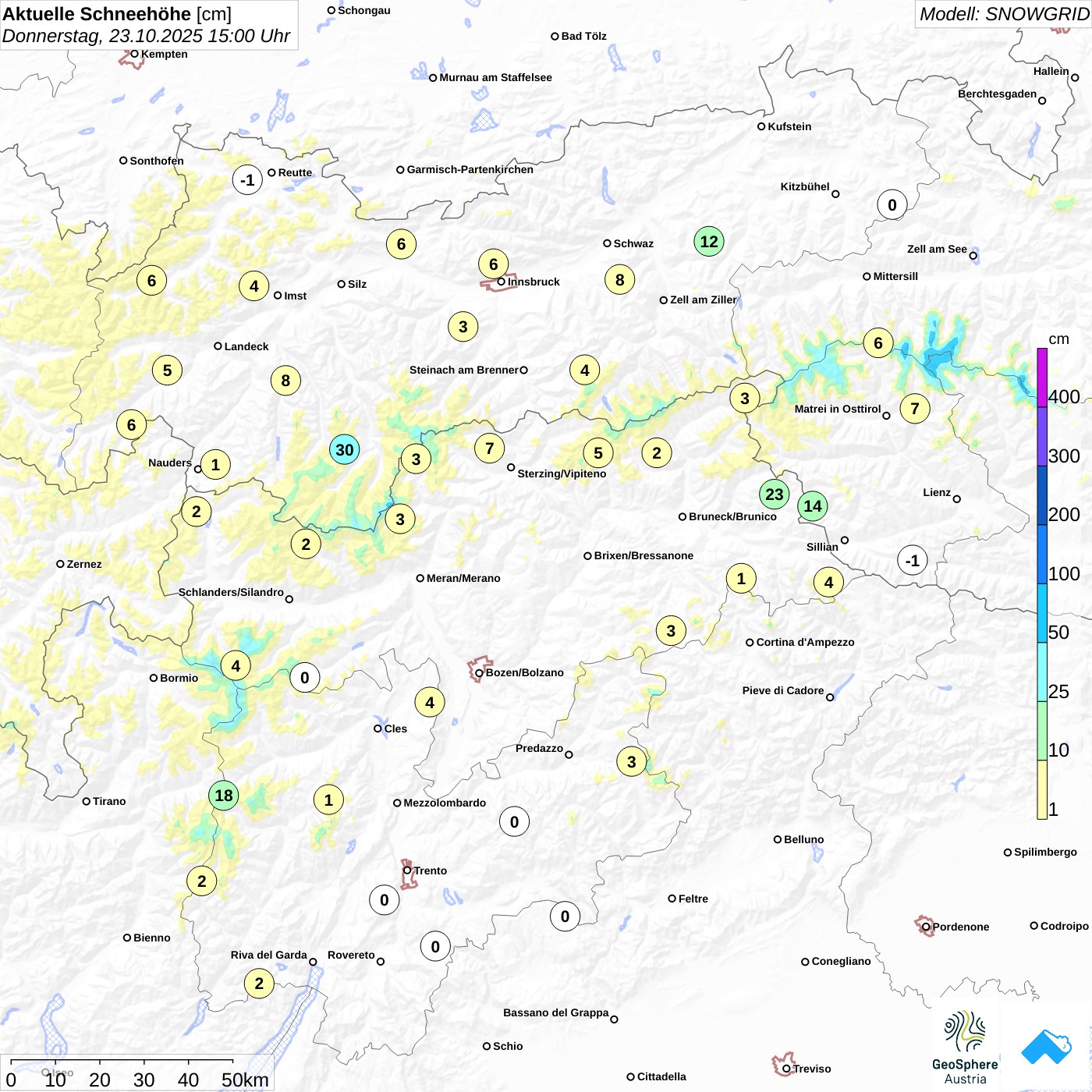
Task: Click the Aktuelle Schneehöhe [cm] title
Action: click(x=116, y=13)
